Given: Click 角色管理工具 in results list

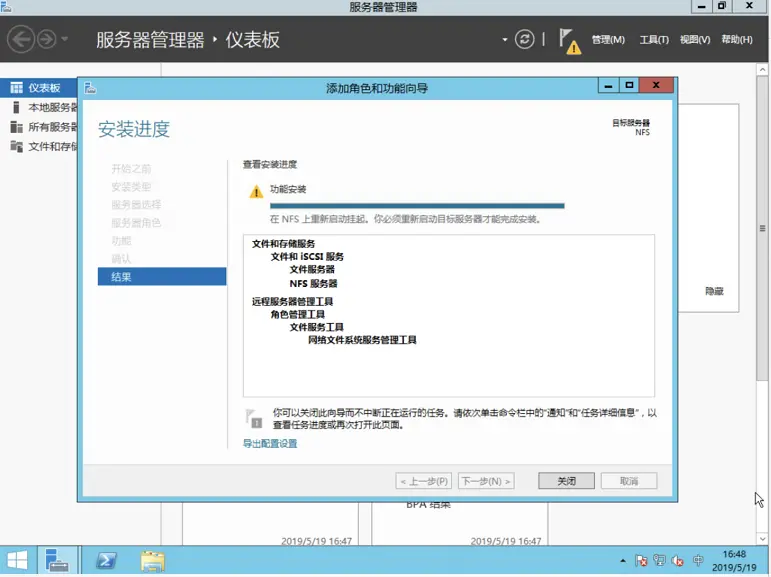Looking at the screenshot, I should [x=297, y=314].
